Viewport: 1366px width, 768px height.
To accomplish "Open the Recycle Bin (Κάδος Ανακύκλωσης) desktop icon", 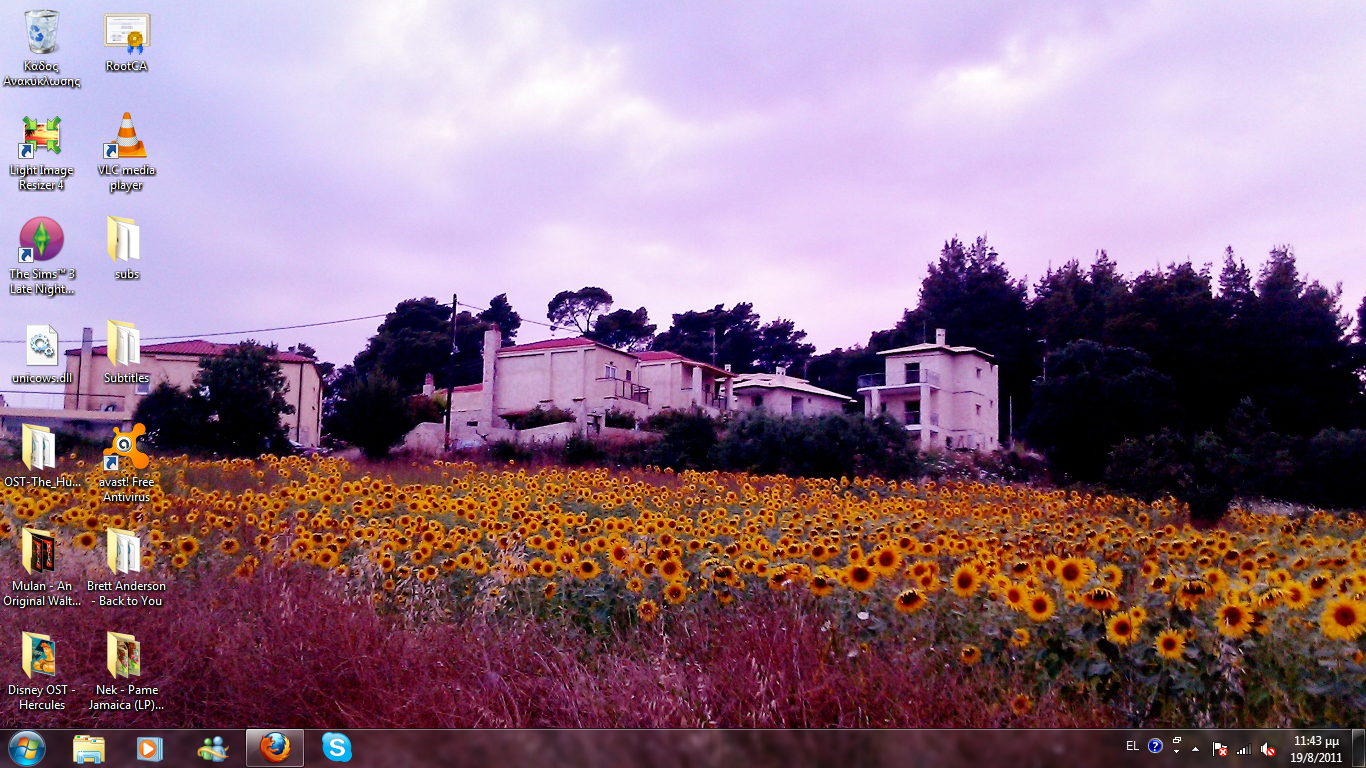I will tap(42, 48).
